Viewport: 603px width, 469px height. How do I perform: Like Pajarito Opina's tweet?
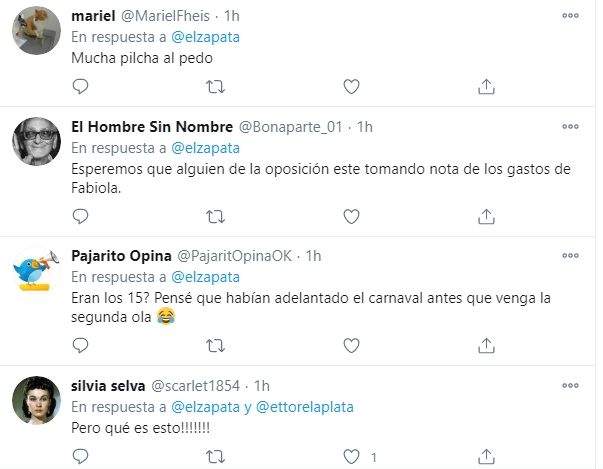(x=351, y=345)
